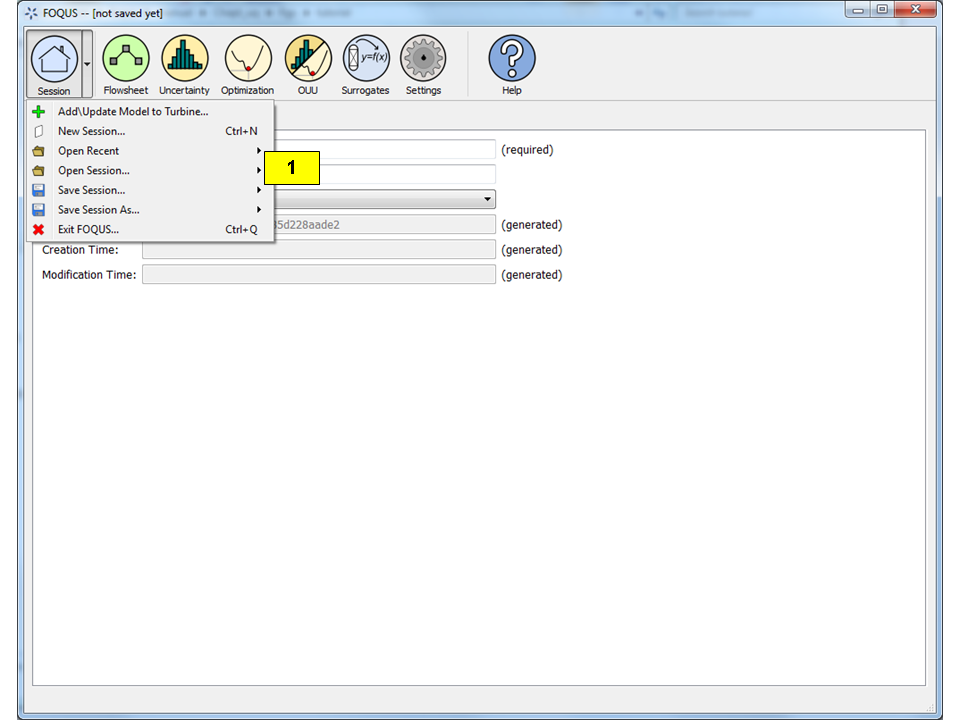960x720 pixels.
Task: Select the Optimization toolbar icon
Action: click(x=247, y=59)
